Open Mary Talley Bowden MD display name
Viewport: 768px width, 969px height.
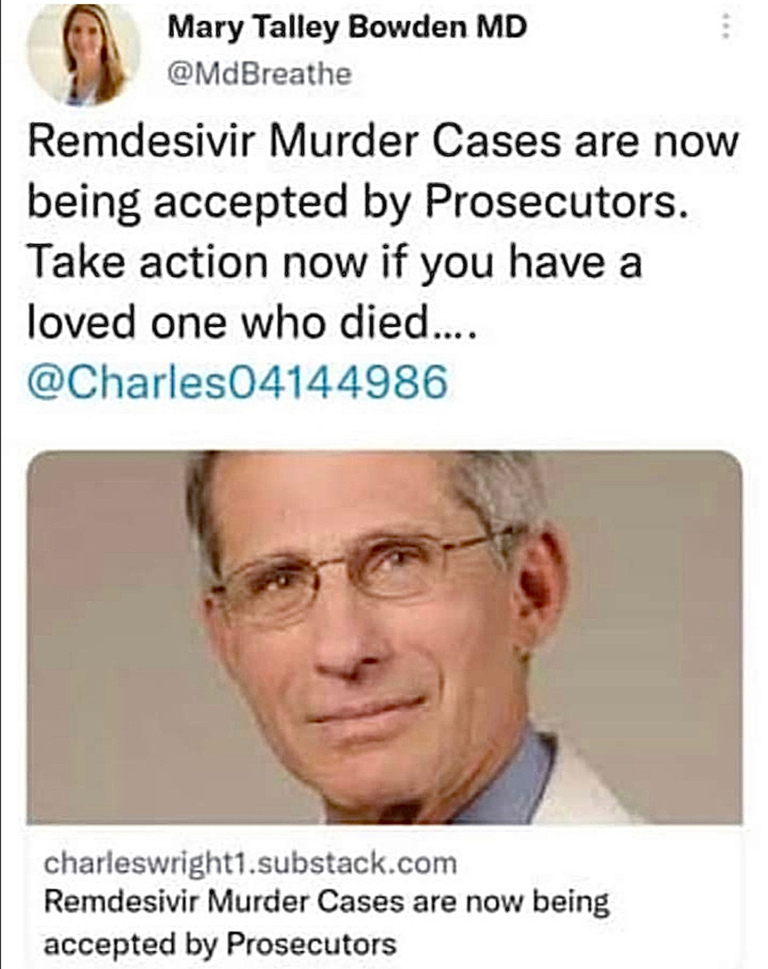coord(347,28)
